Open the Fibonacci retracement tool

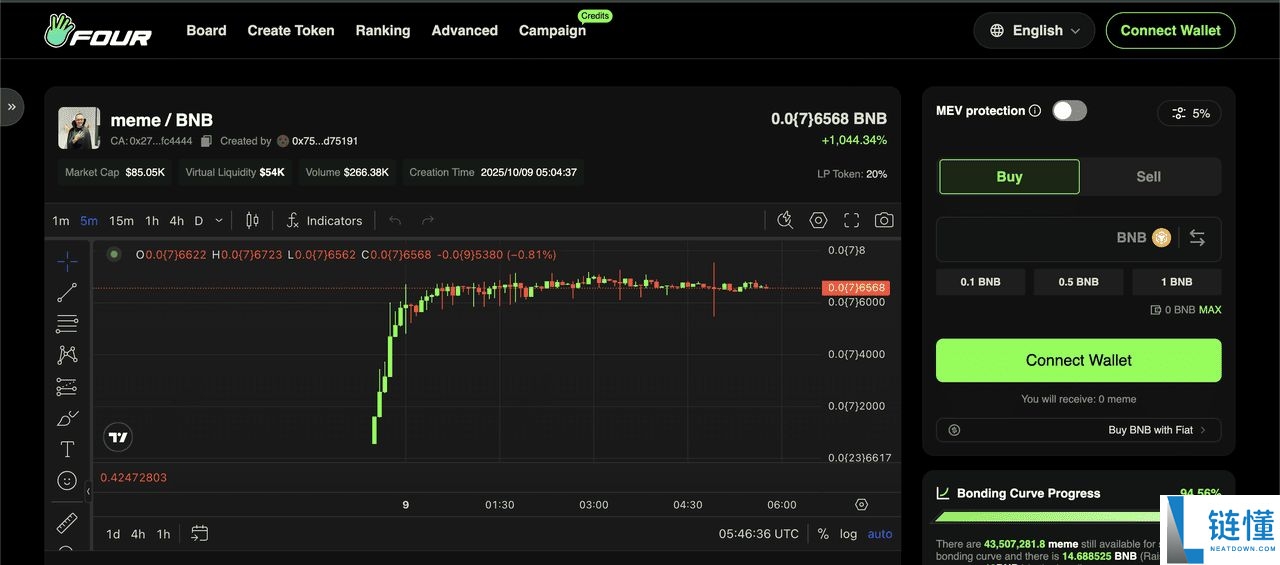[67, 324]
